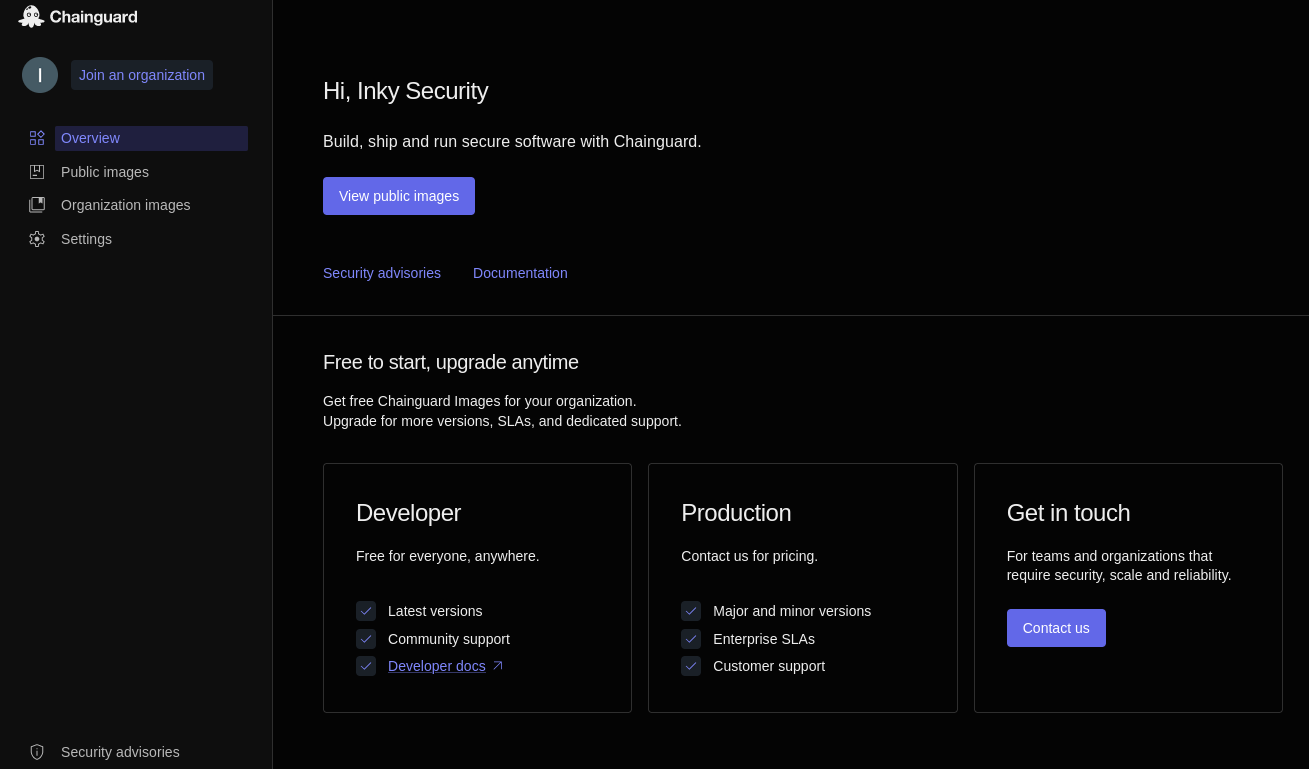Select Overview in the sidebar navigation

(x=90, y=138)
